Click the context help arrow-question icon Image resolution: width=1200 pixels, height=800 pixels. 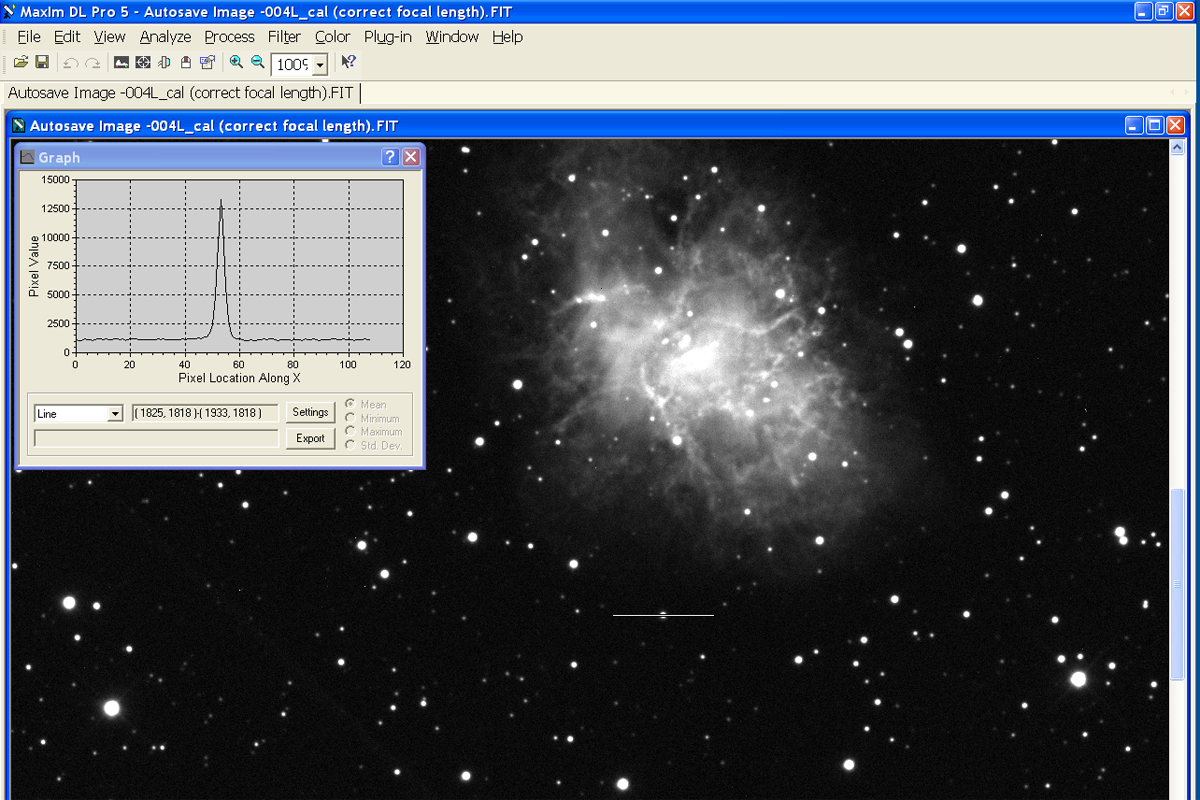pyautogui.click(x=348, y=62)
